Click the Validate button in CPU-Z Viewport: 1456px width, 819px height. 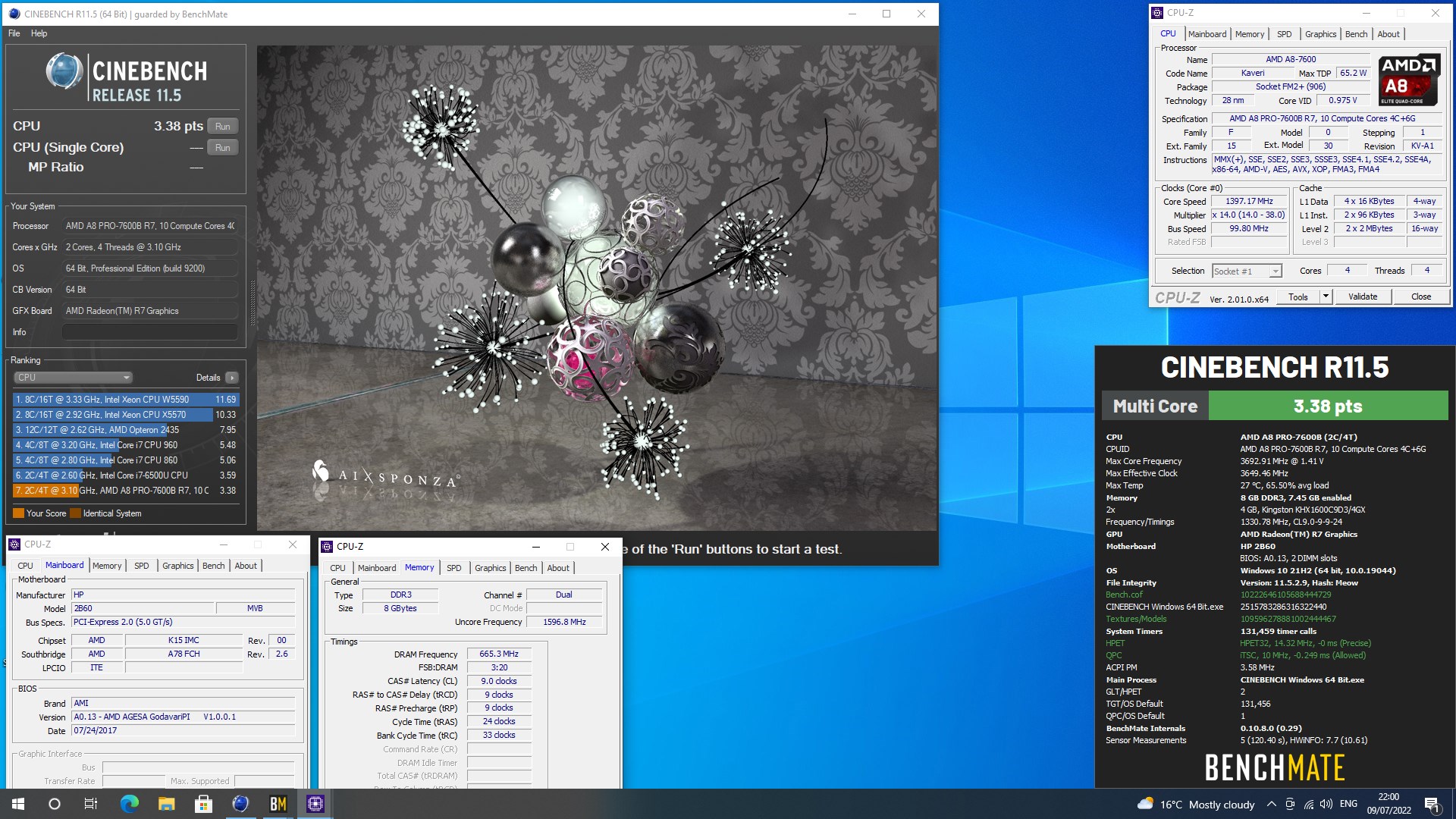click(x=1363, y=297)
